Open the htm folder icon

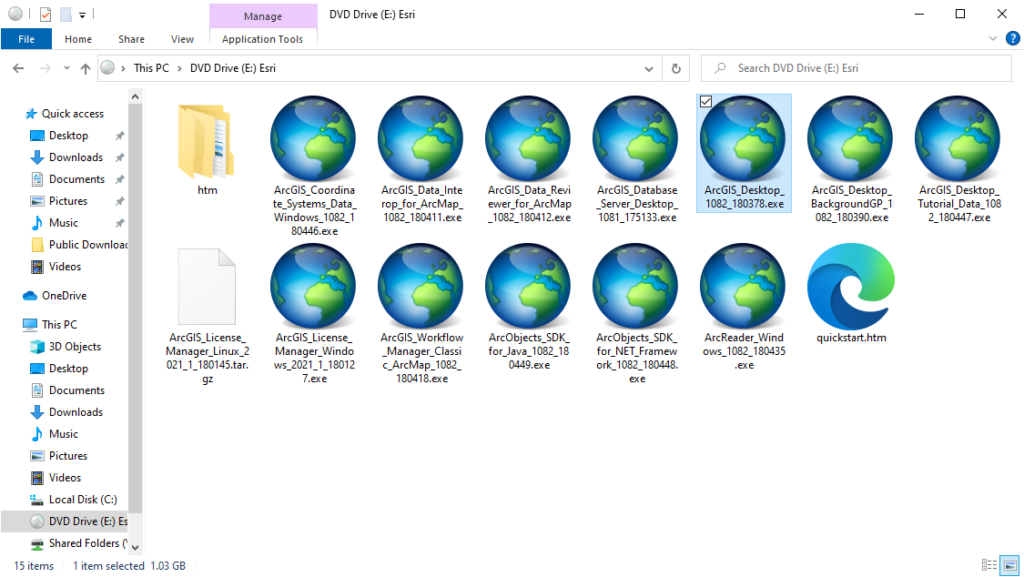point(206,142)
